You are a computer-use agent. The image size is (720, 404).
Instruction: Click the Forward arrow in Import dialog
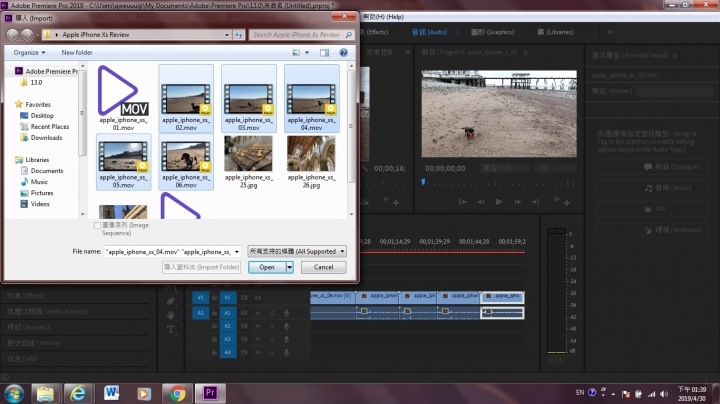(27, 34)
